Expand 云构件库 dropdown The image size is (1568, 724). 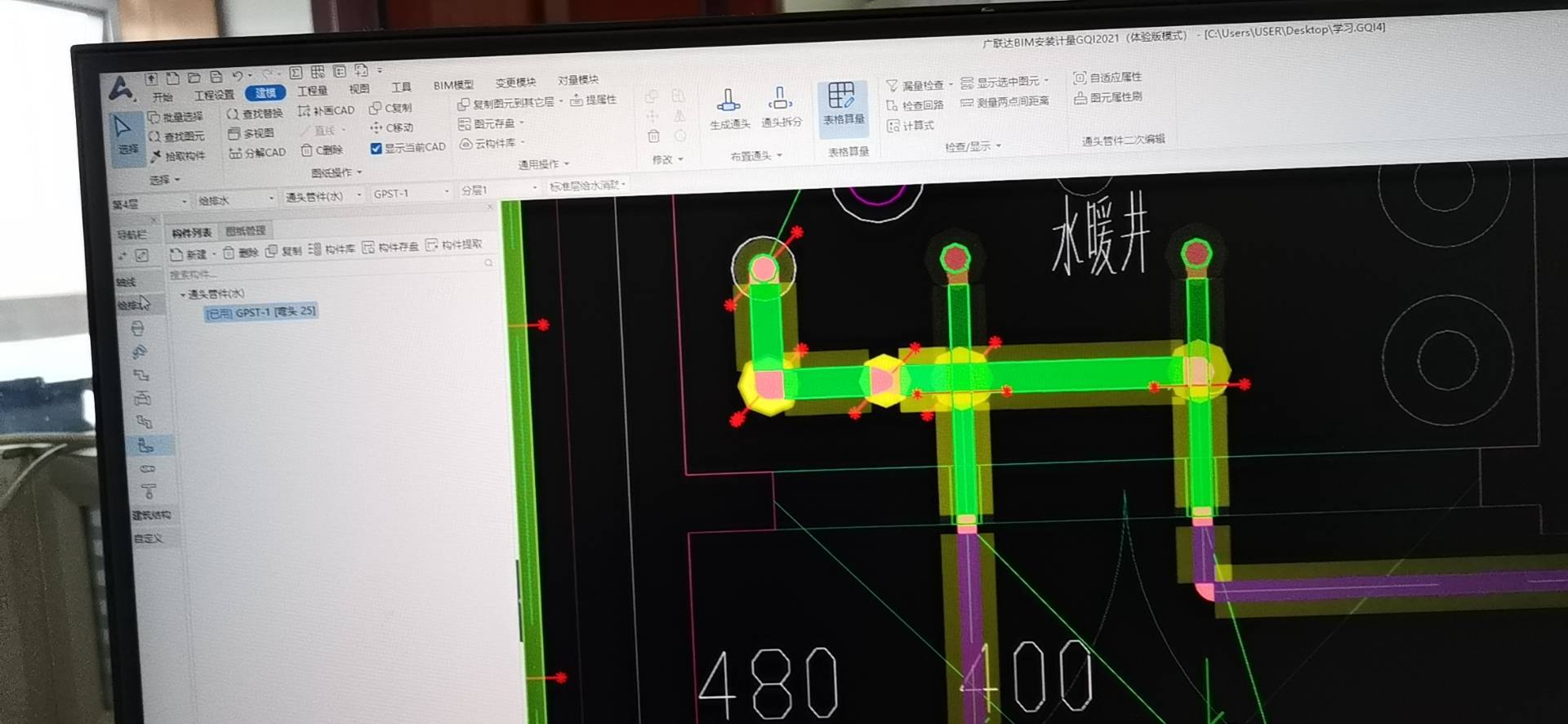point(523,142)
